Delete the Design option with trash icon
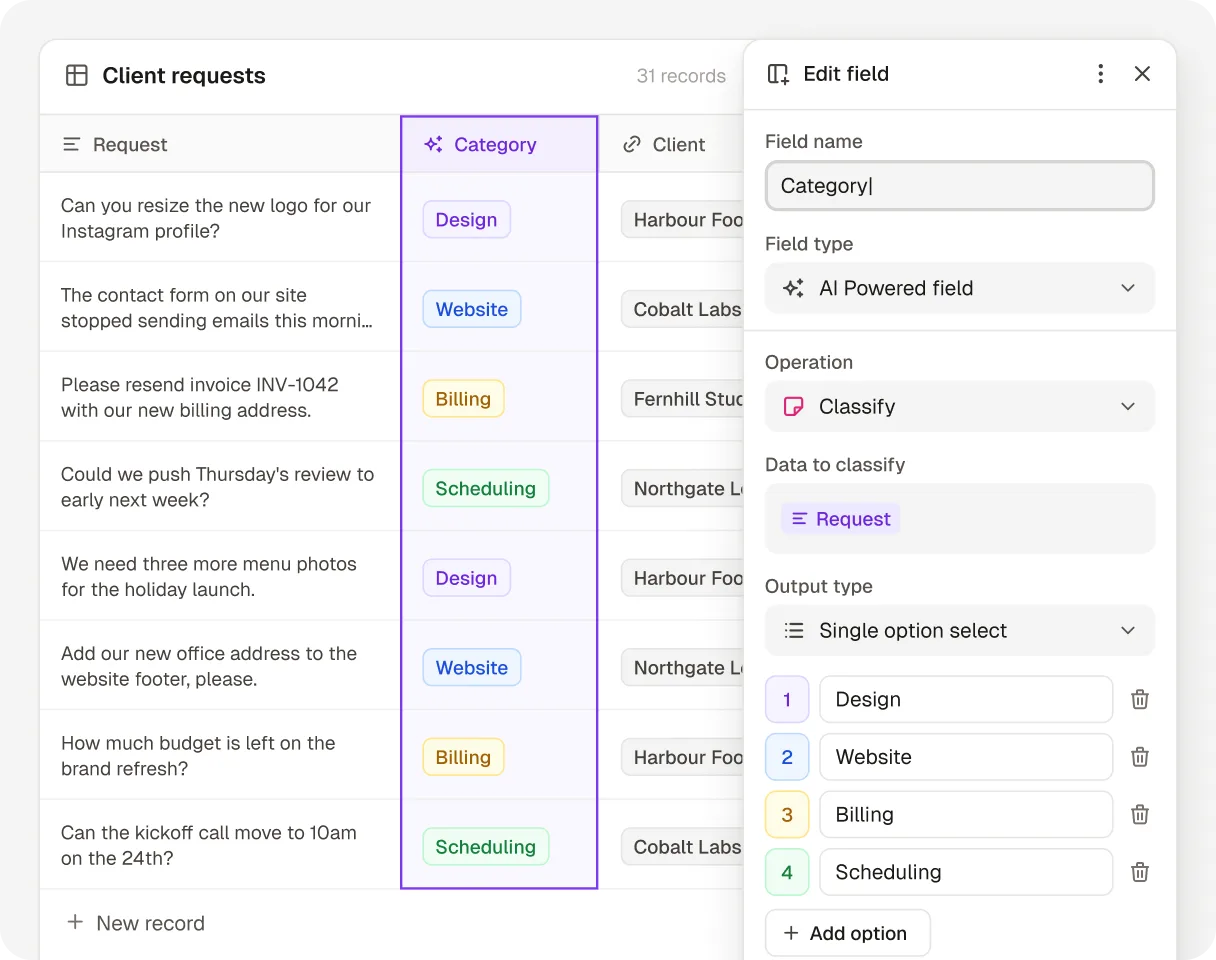This screenshot has width=1216, height=960. pos(1139,700)
